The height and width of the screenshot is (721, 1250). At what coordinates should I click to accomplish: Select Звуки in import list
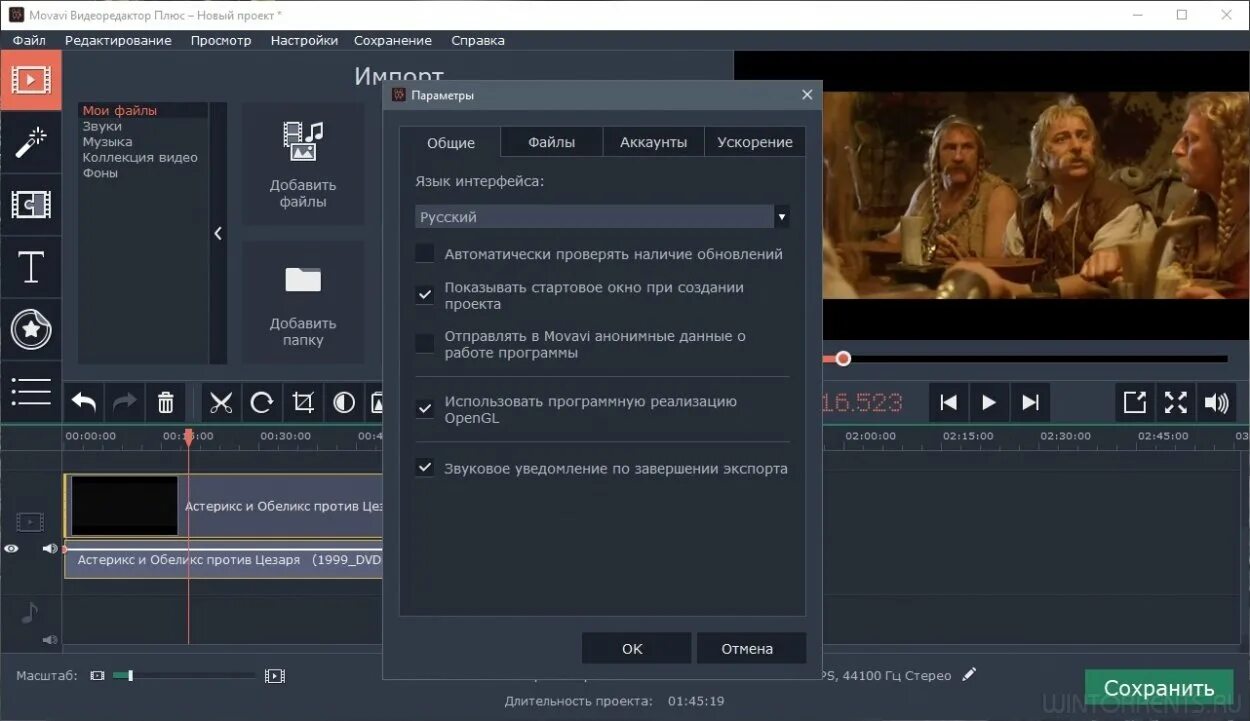click(x=102, y=126)
